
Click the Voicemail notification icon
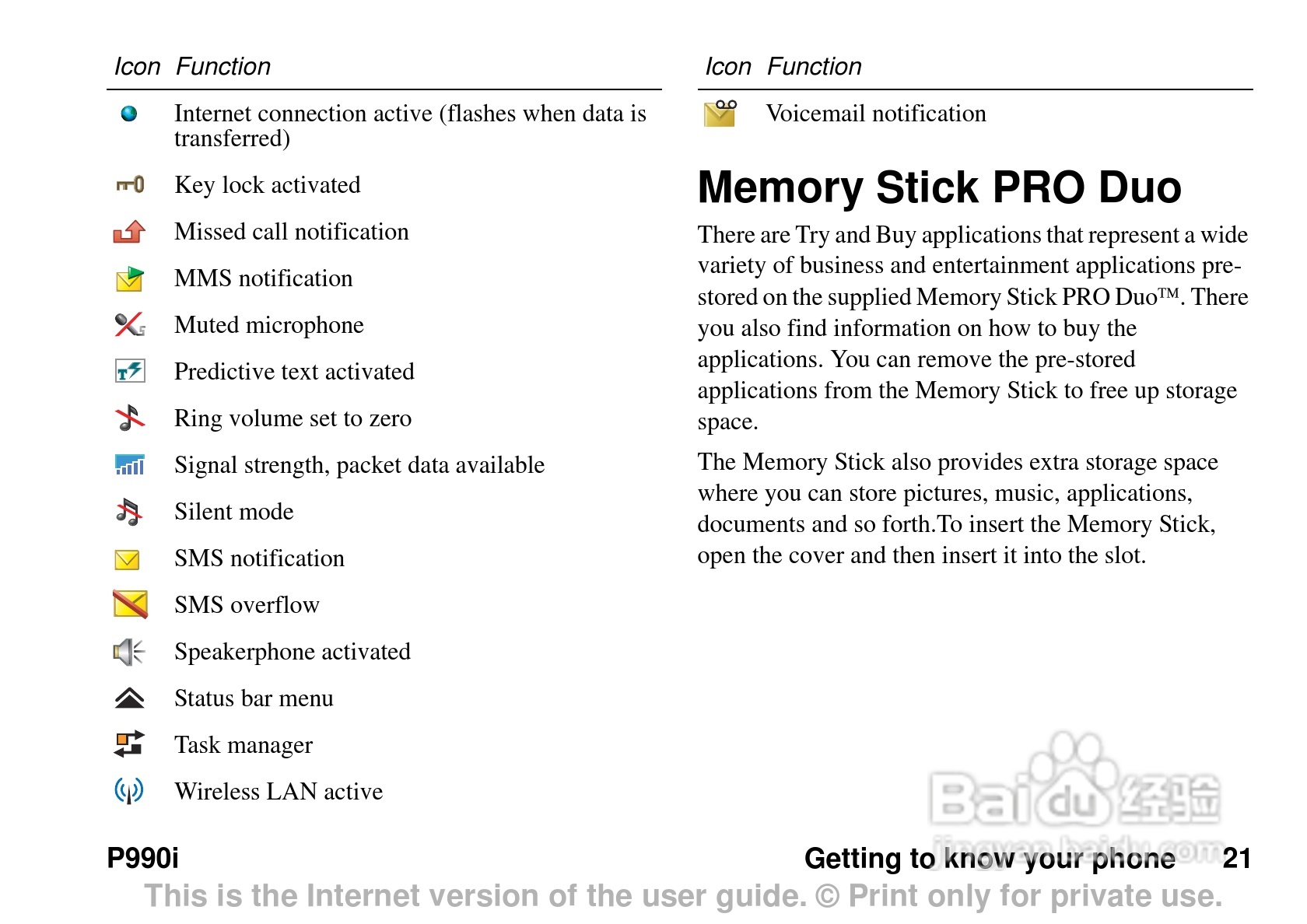click(720, 114)
